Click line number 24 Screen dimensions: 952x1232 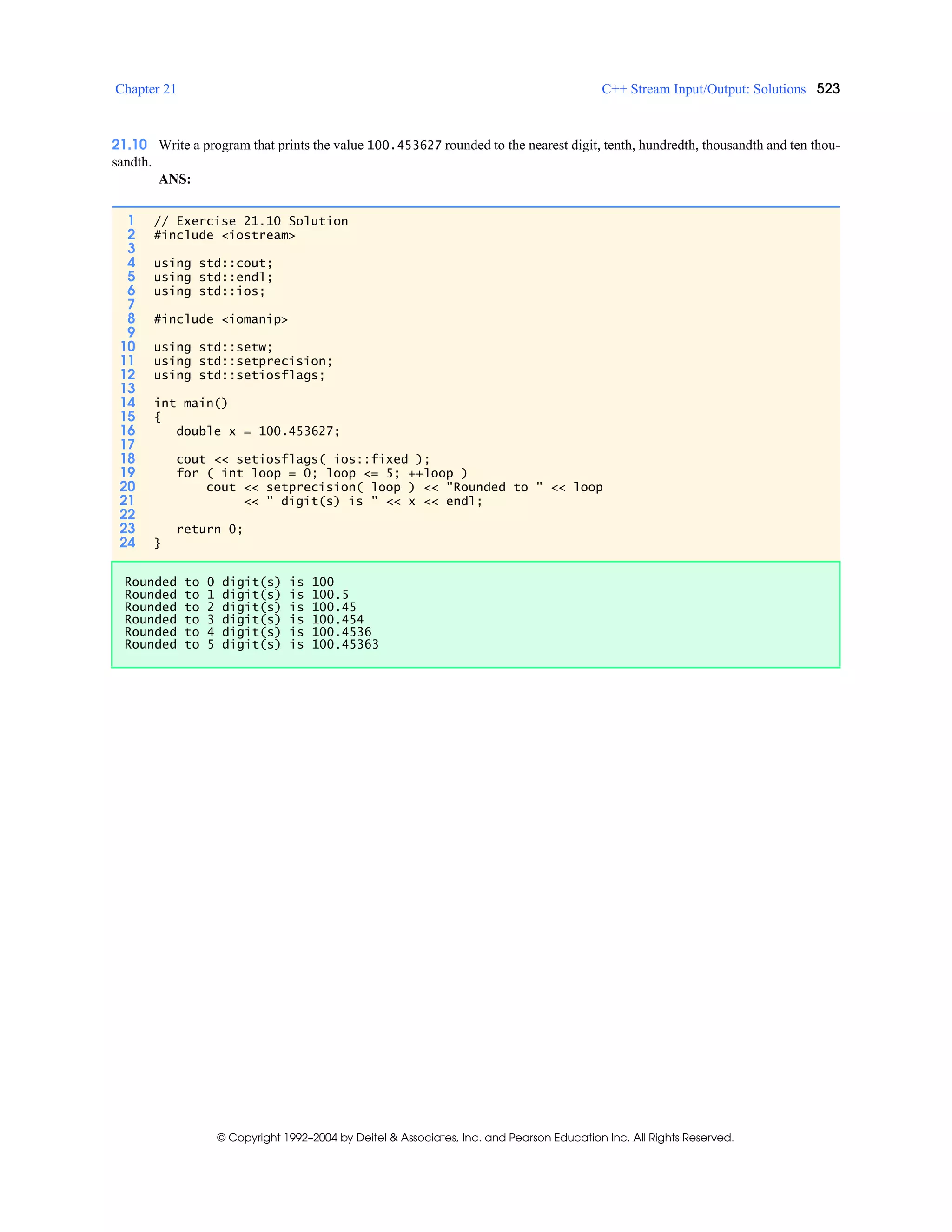(x=127, y=543)
